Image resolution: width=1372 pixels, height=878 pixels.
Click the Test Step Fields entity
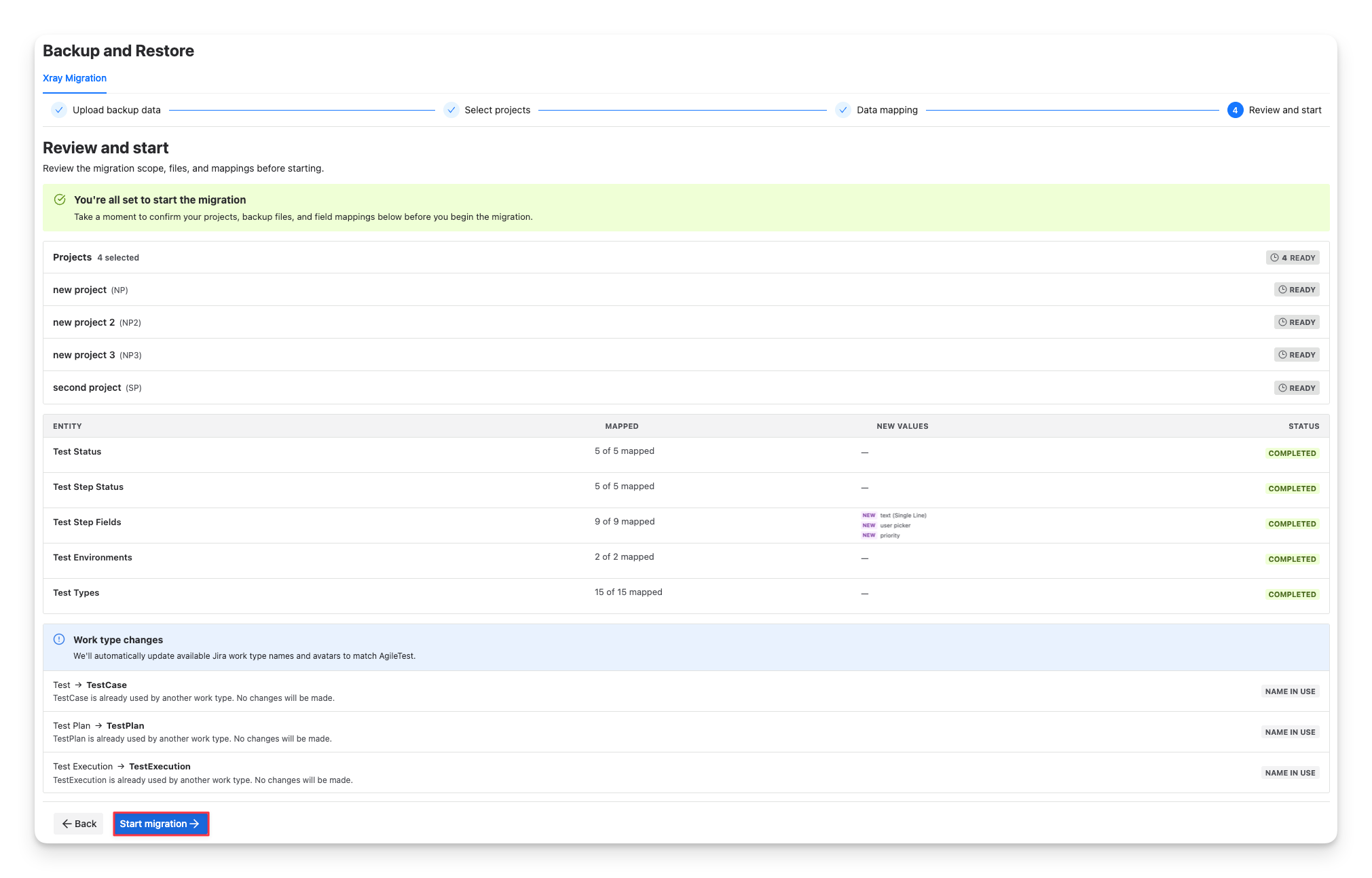pyautogui.click(x=87, y=522)
